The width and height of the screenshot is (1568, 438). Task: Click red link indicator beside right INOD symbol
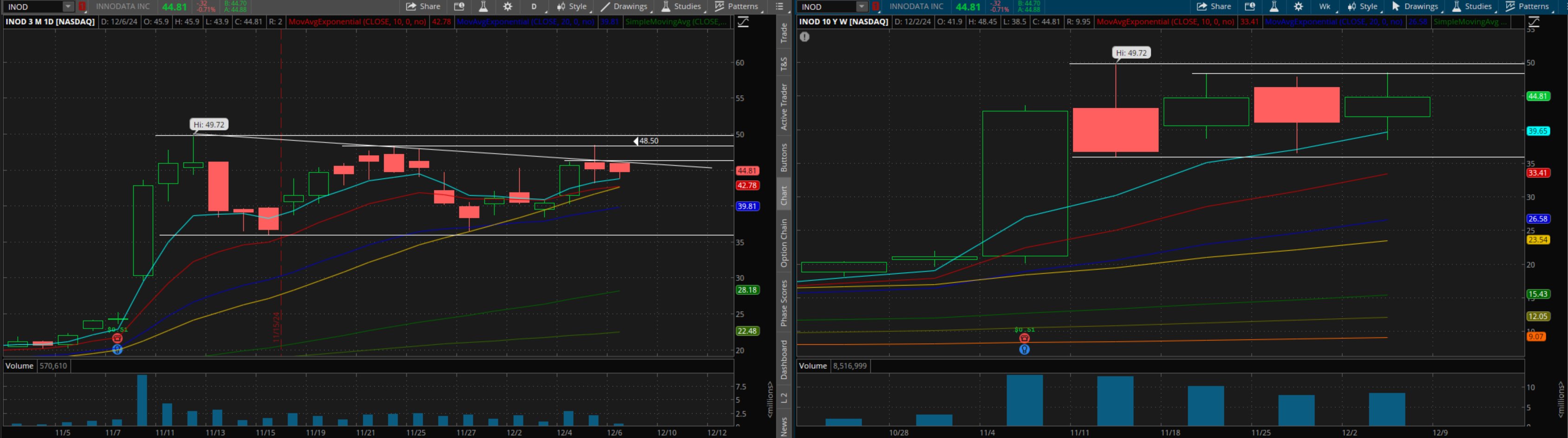[876, 7]
